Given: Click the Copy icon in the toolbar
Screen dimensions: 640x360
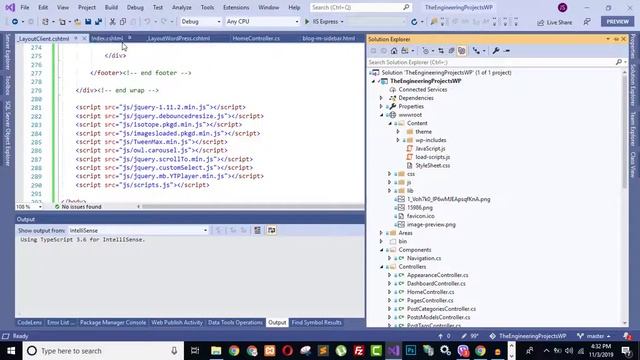Looking at the screenshot, I should pos(123,22).
